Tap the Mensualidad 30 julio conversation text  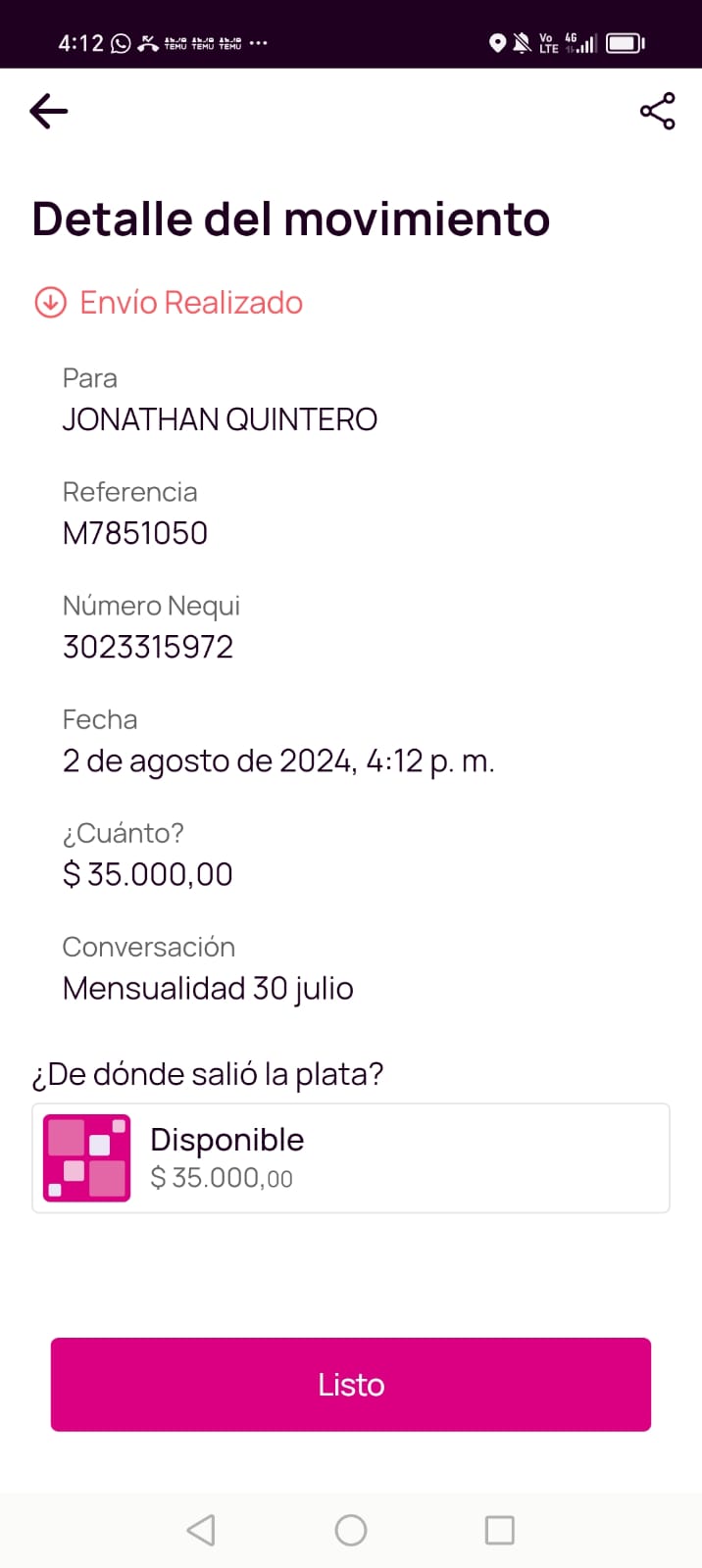208,988
